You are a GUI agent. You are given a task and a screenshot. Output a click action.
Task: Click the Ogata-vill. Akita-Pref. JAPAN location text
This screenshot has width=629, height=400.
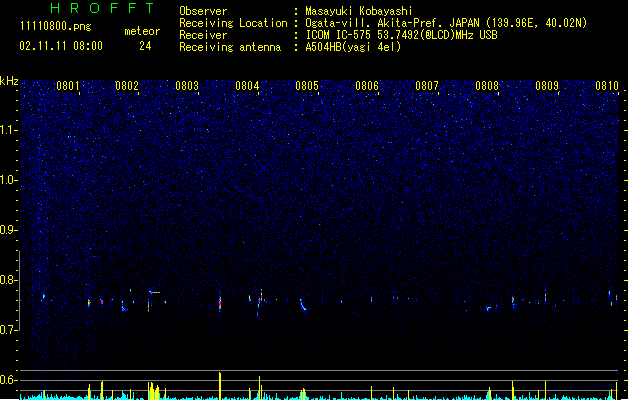click(446, 23)
